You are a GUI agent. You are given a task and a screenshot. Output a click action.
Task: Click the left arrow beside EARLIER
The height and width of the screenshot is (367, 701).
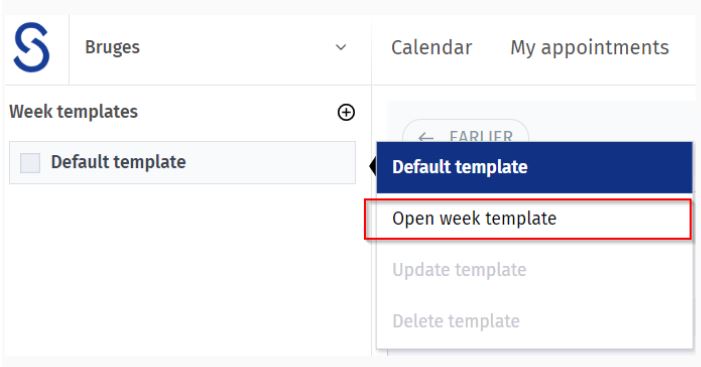pyautogui.click(x=426, y=137)
